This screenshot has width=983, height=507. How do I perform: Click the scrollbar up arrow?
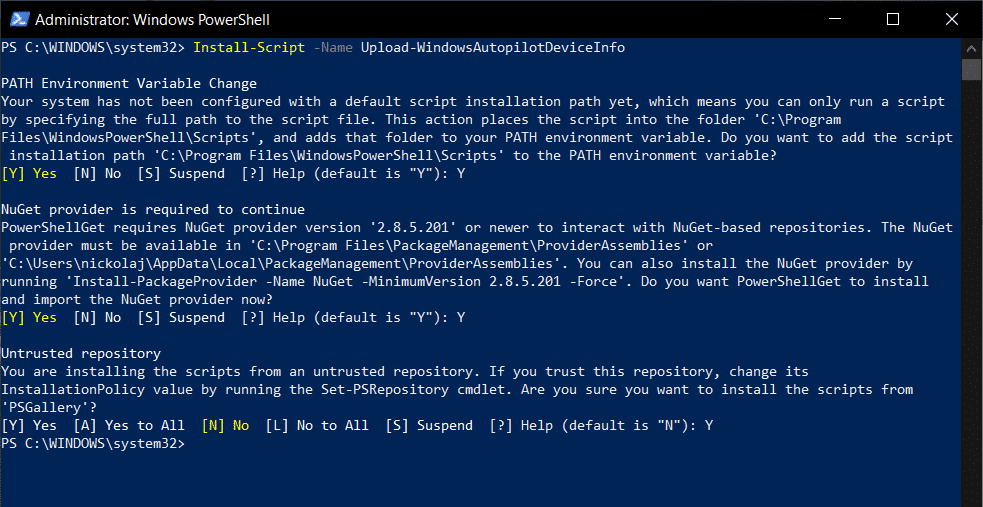[971, 49]
